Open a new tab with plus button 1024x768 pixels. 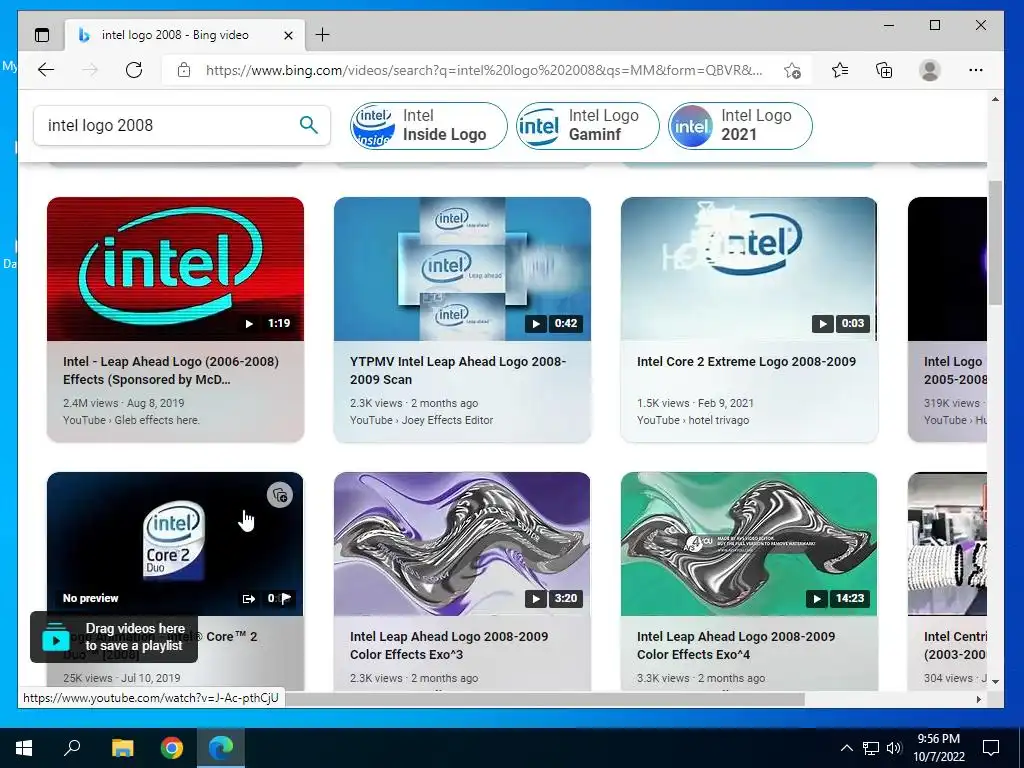coord(323,35)
